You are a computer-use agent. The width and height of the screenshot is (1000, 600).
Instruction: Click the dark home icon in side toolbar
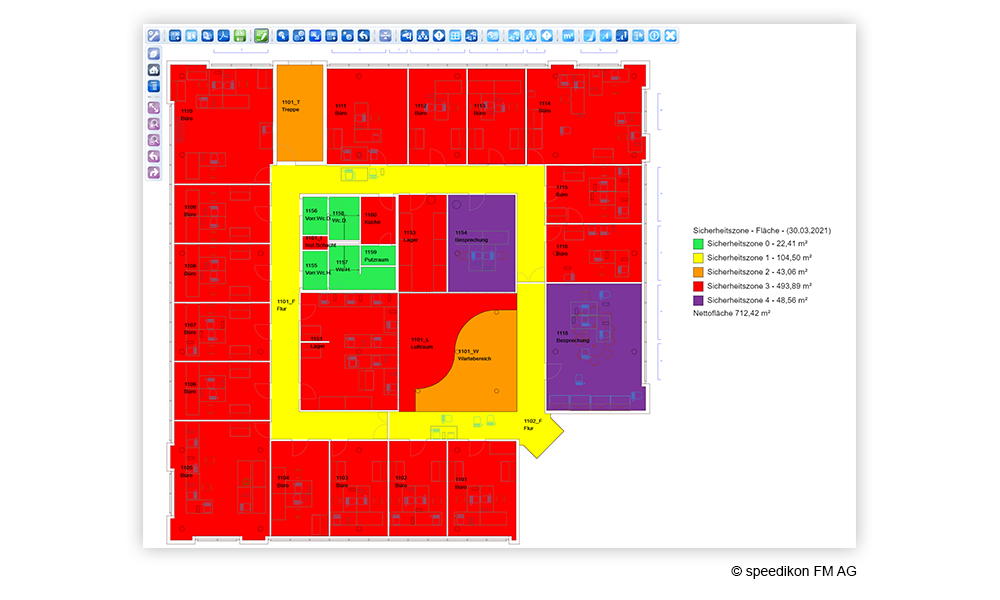click(154, 70)
